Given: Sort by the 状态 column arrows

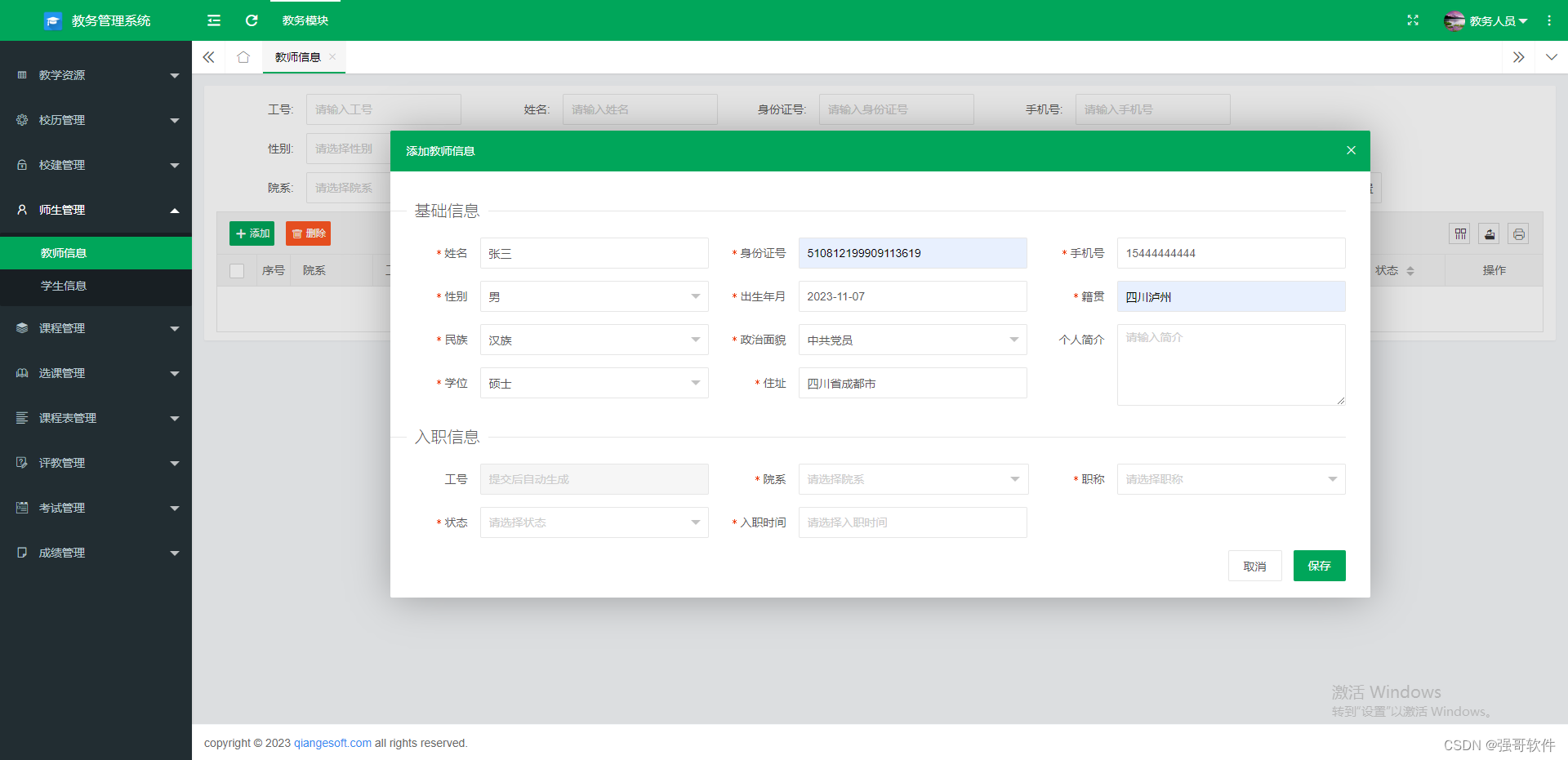Looking at the screenshot, I should [x=1410, y=271].
